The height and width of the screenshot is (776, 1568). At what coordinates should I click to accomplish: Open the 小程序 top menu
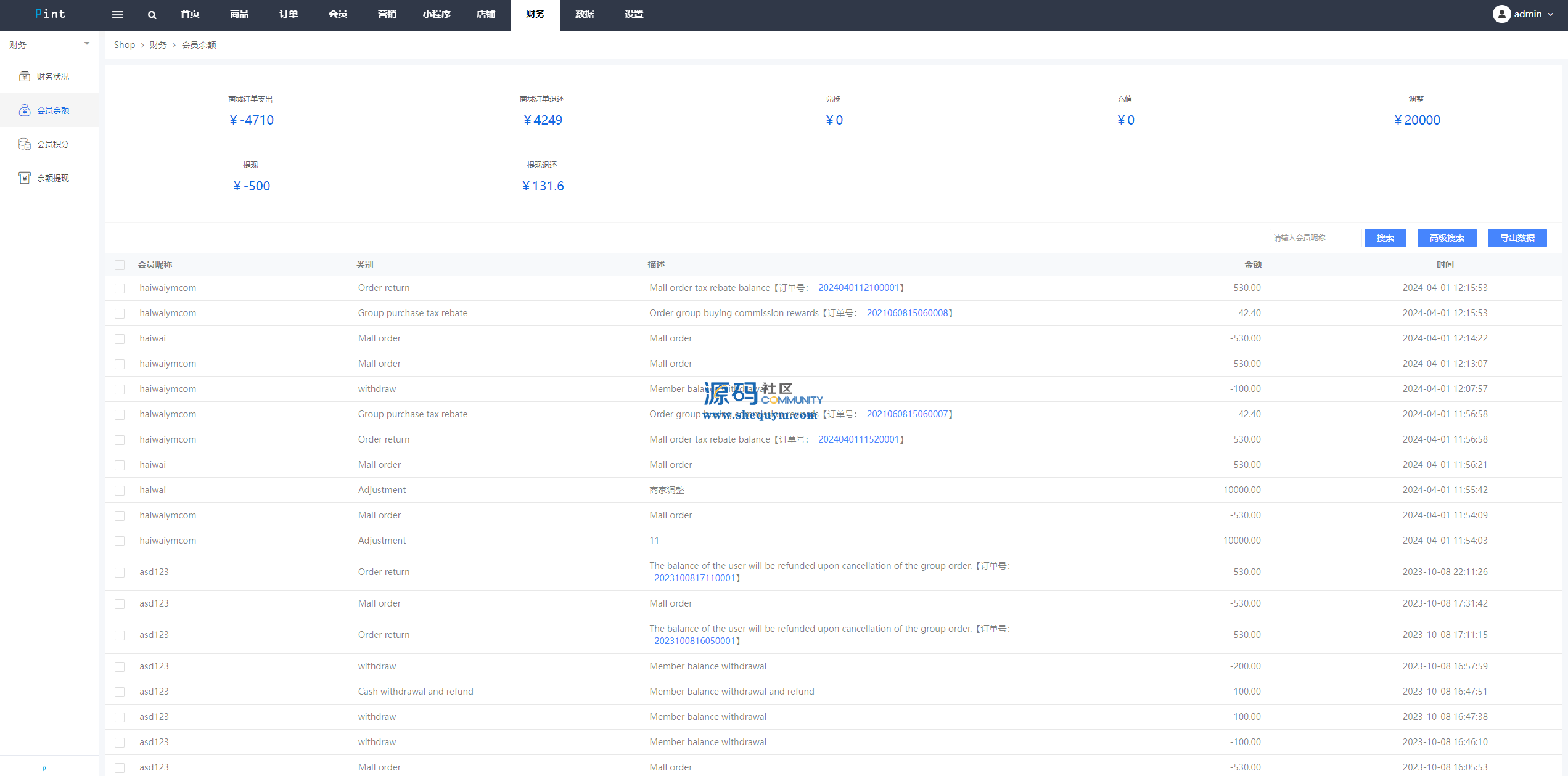pos(437,14)
